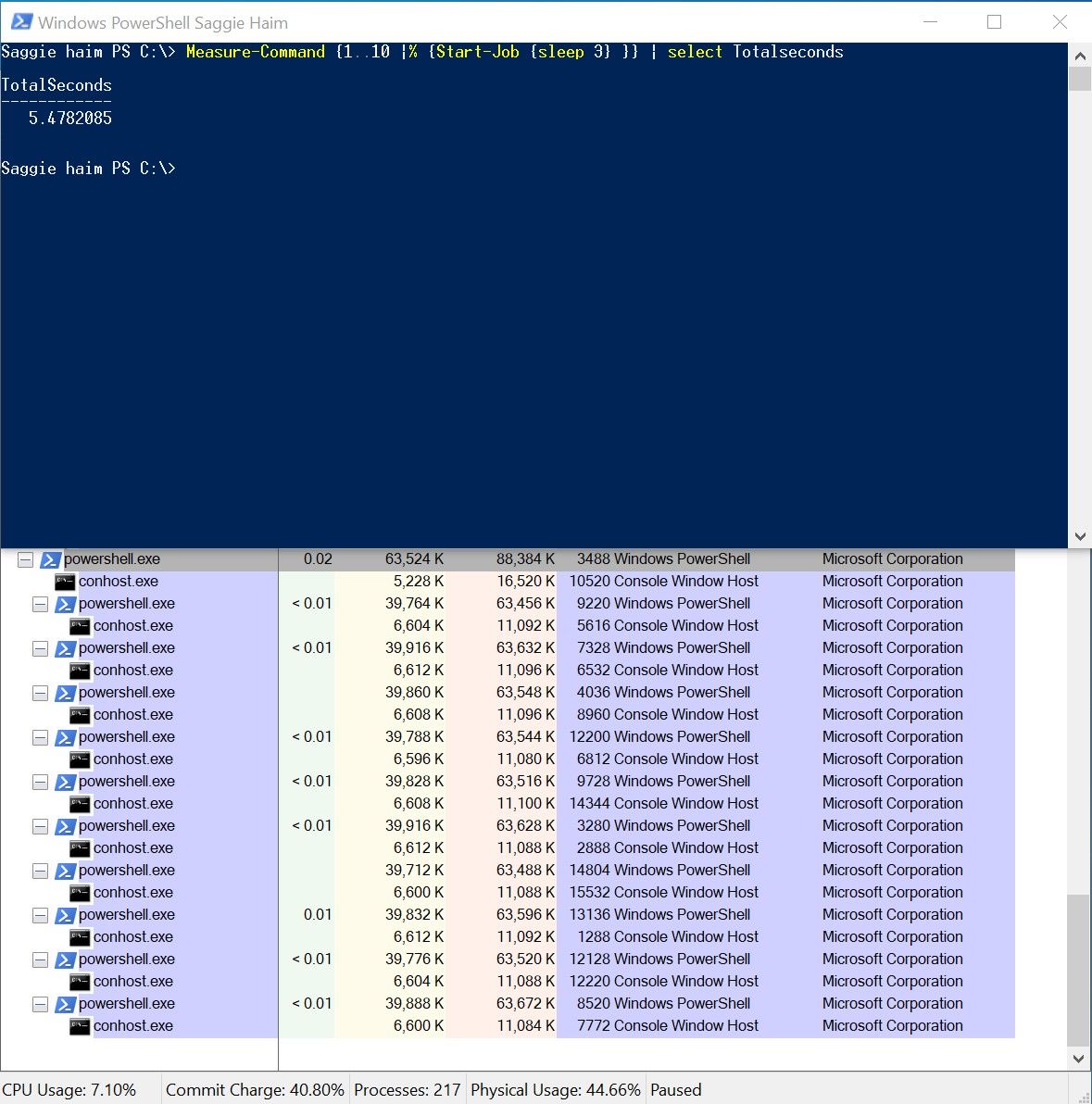Screen dimensions: 1092x1104
Task: Select the '14344 Console Window Host' cell
Action: tap(664, 804)
